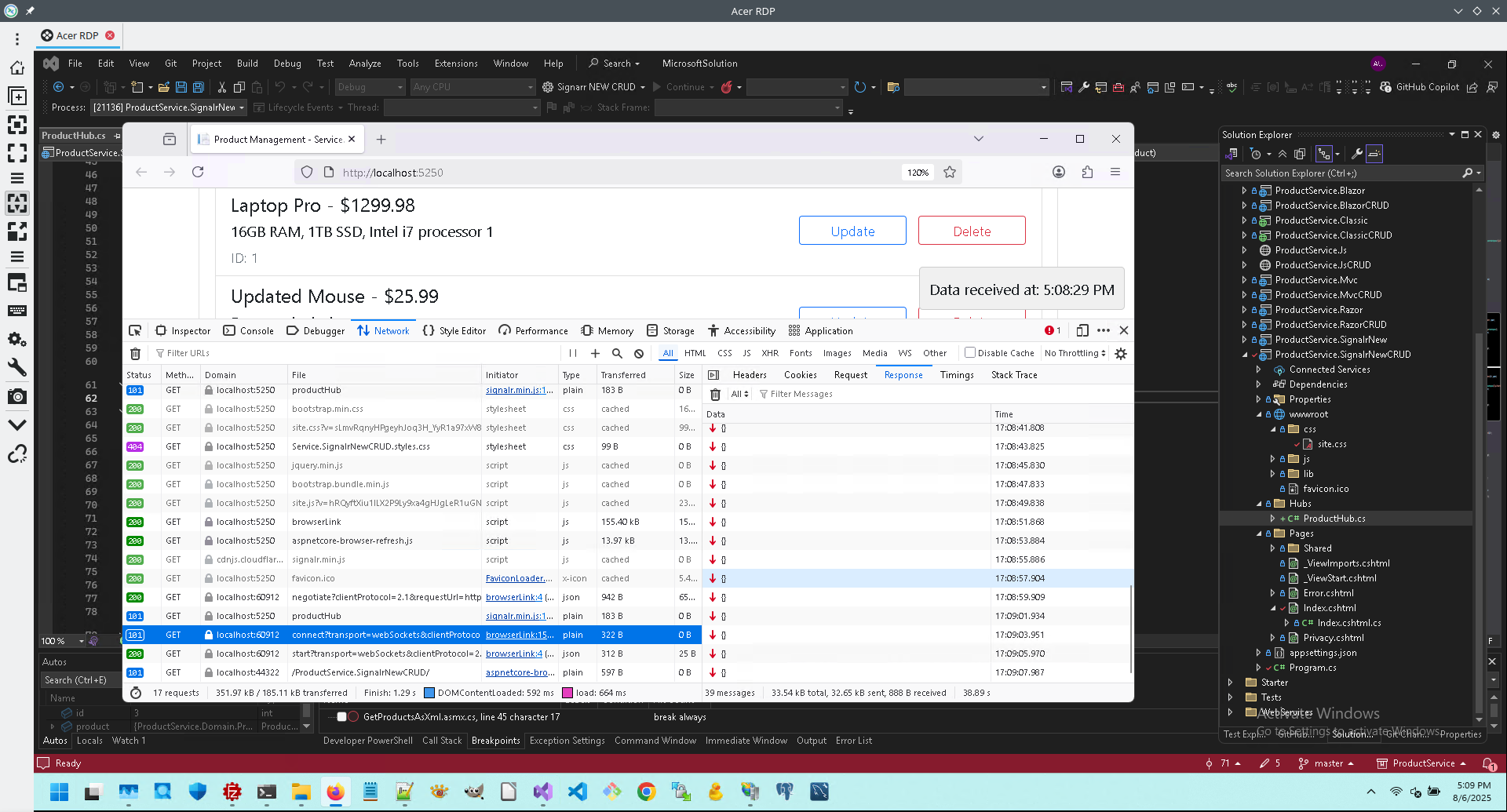Screen dimensions: 1507x812
Task: Click the Cut scissors icon in Visual Studio
Action: (221, 87)
